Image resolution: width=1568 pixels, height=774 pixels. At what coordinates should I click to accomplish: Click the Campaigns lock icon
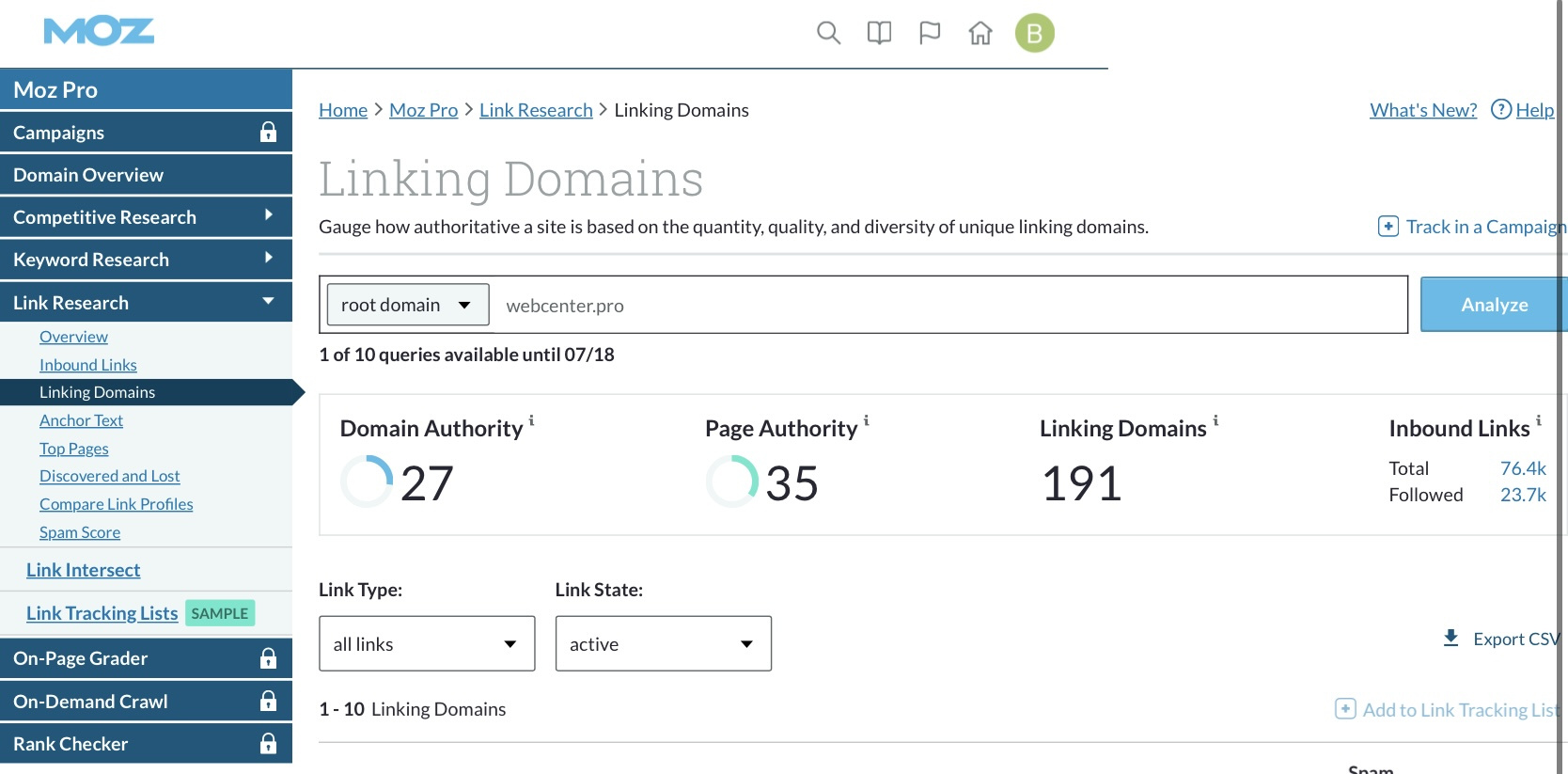[x=268, y=133]
